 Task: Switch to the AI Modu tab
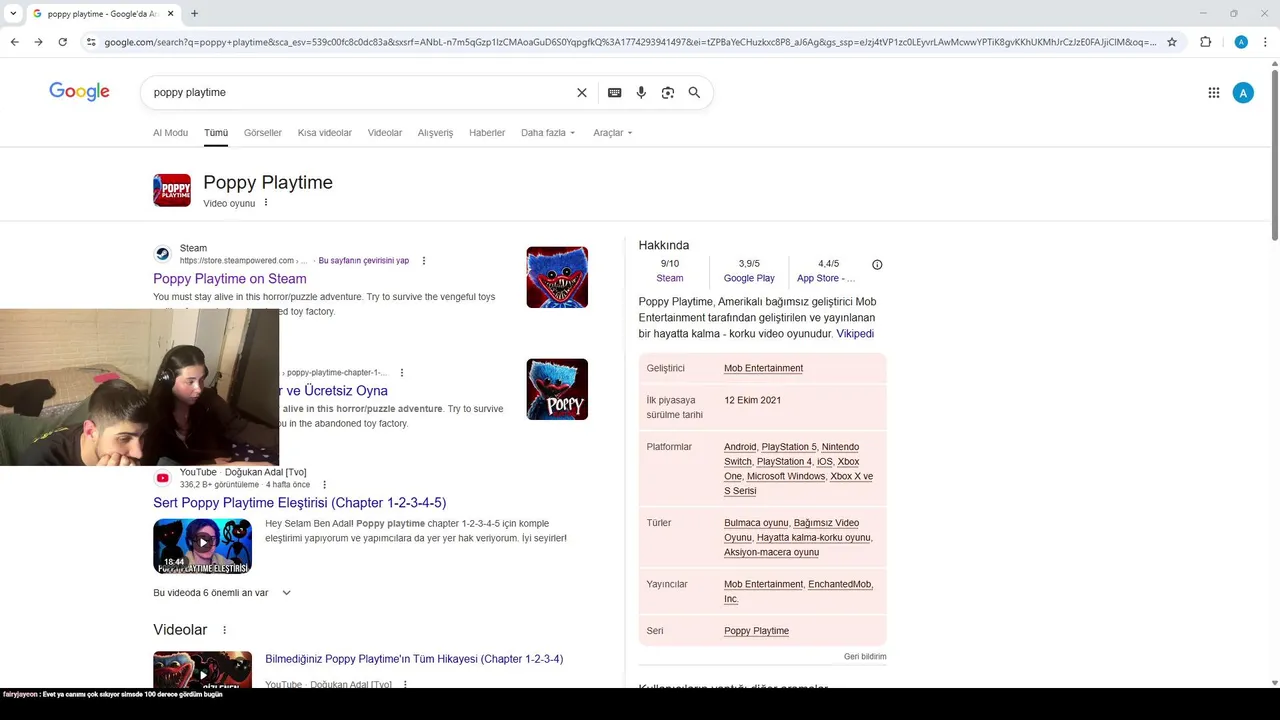pyautogui.click(x=170, y=133)
